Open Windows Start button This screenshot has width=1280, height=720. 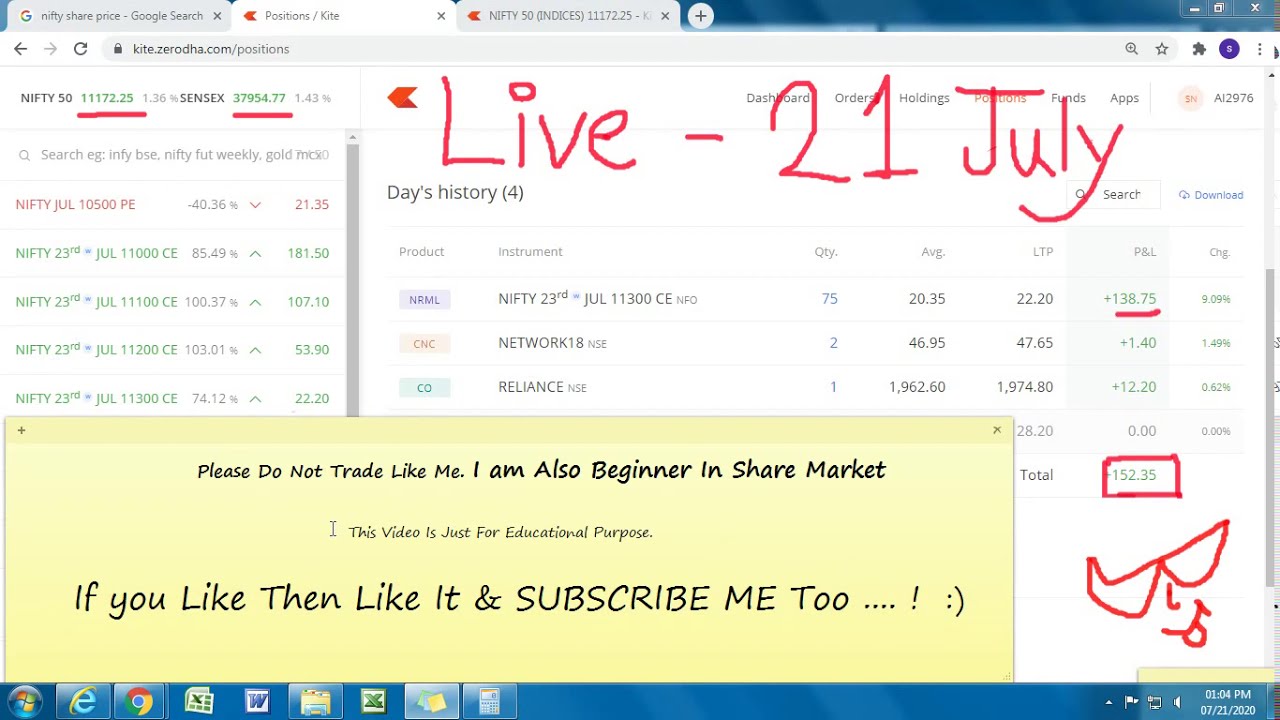[24, 702]
